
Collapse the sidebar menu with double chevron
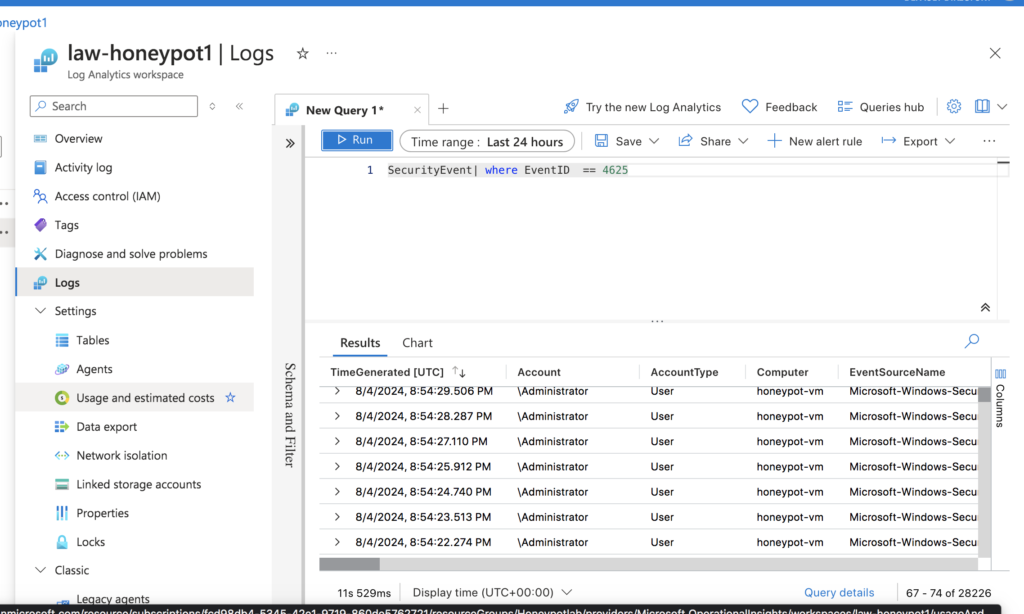coord(240,106)
